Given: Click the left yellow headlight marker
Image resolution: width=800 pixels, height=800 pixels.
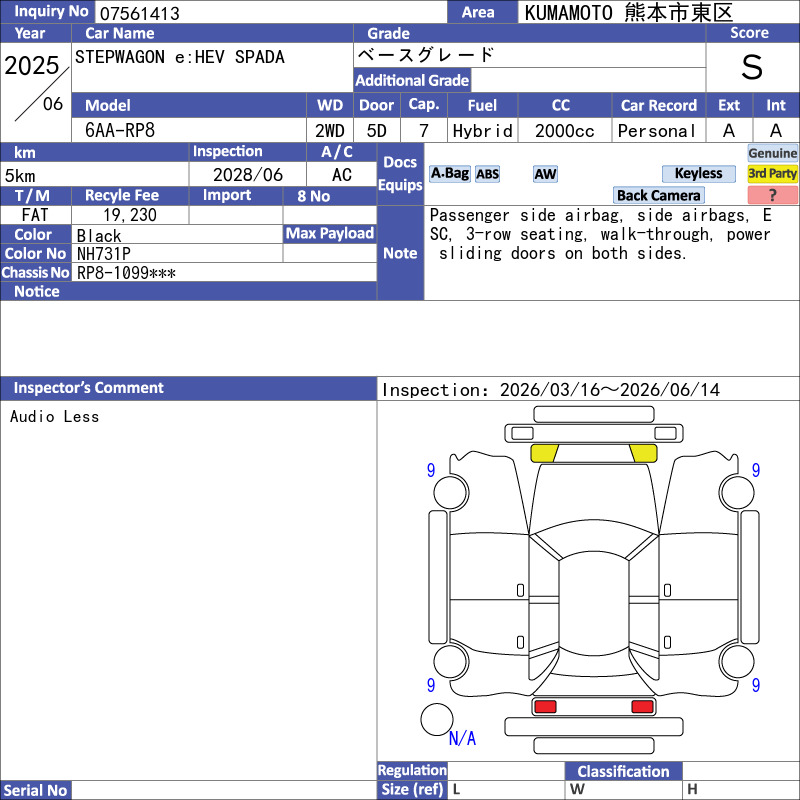Looking at the screenshot, I should [x=544, y=453].
